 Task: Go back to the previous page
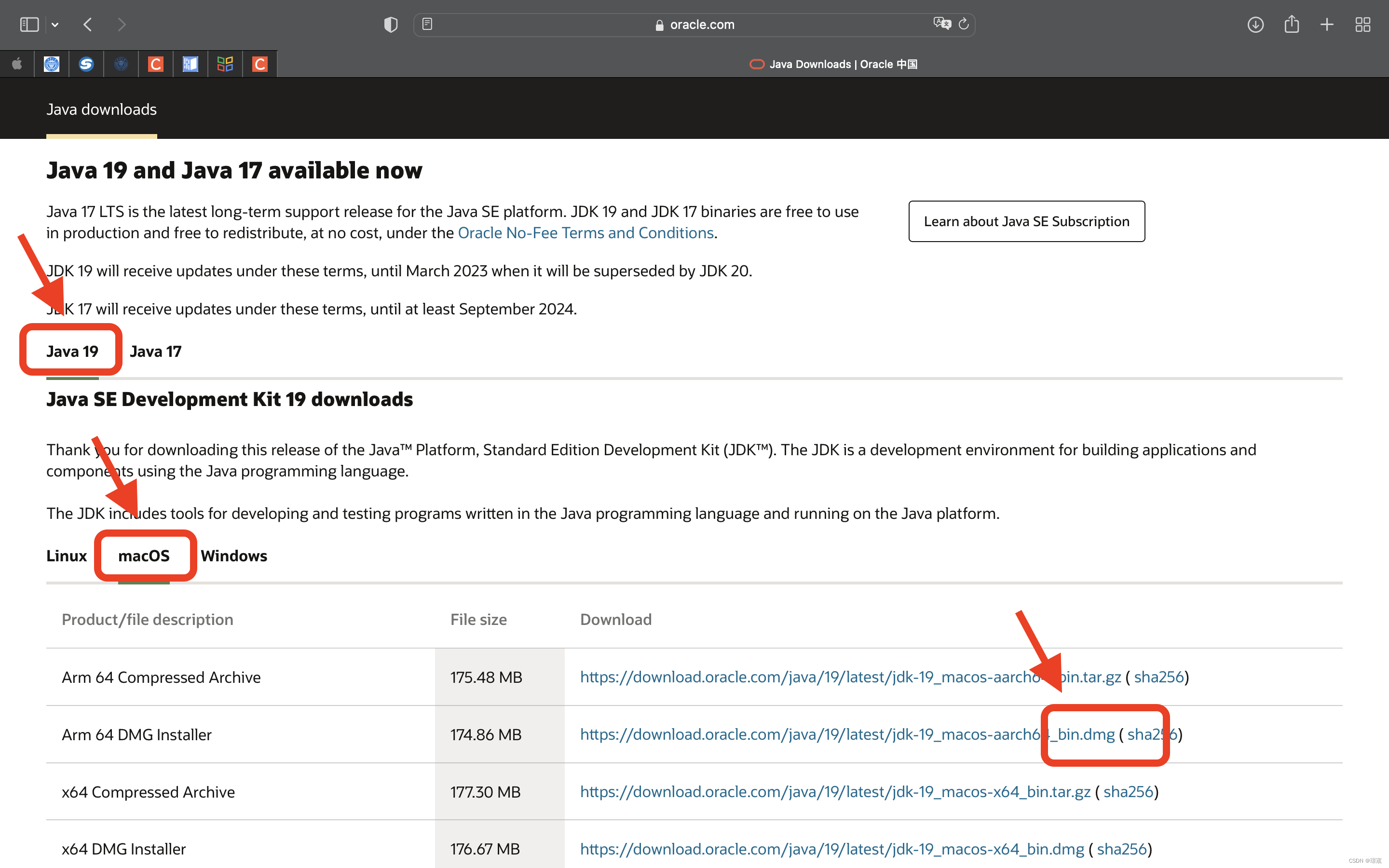[x=88, y=24]
